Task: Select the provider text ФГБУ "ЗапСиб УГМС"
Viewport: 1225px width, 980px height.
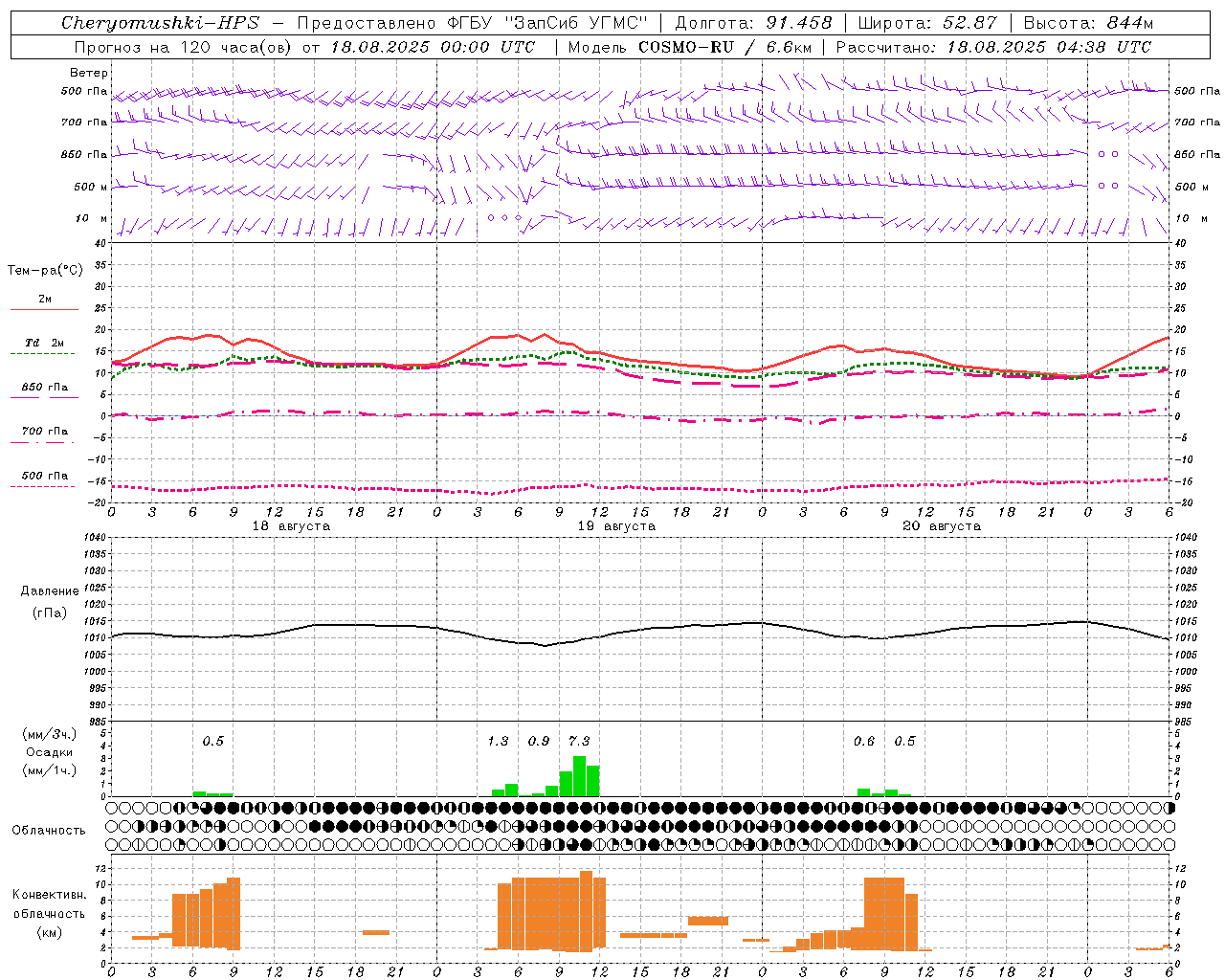Action: click(x=547, y=23)
